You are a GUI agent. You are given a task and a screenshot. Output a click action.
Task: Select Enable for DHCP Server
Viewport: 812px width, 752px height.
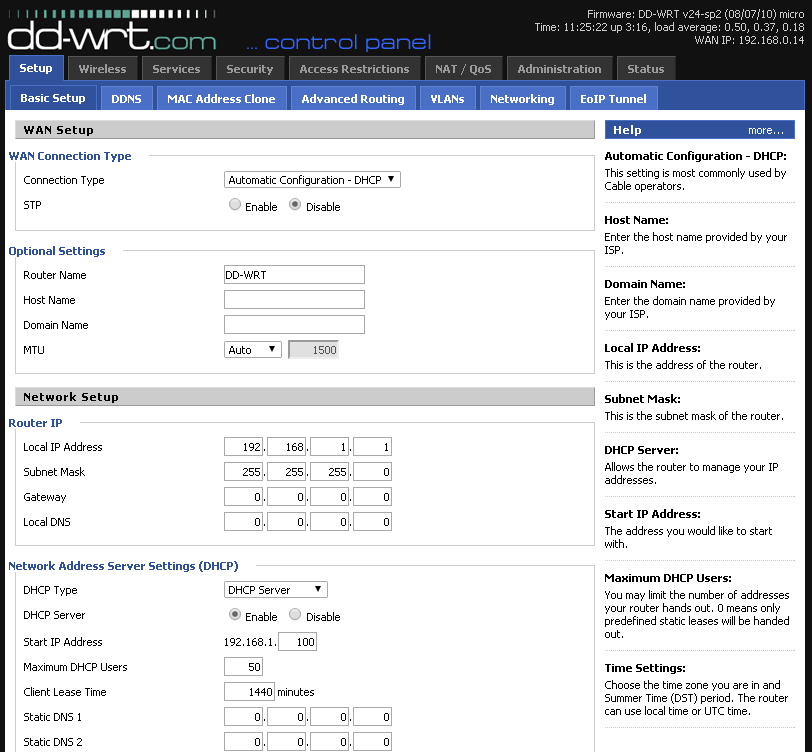click(x=235, y=614)
